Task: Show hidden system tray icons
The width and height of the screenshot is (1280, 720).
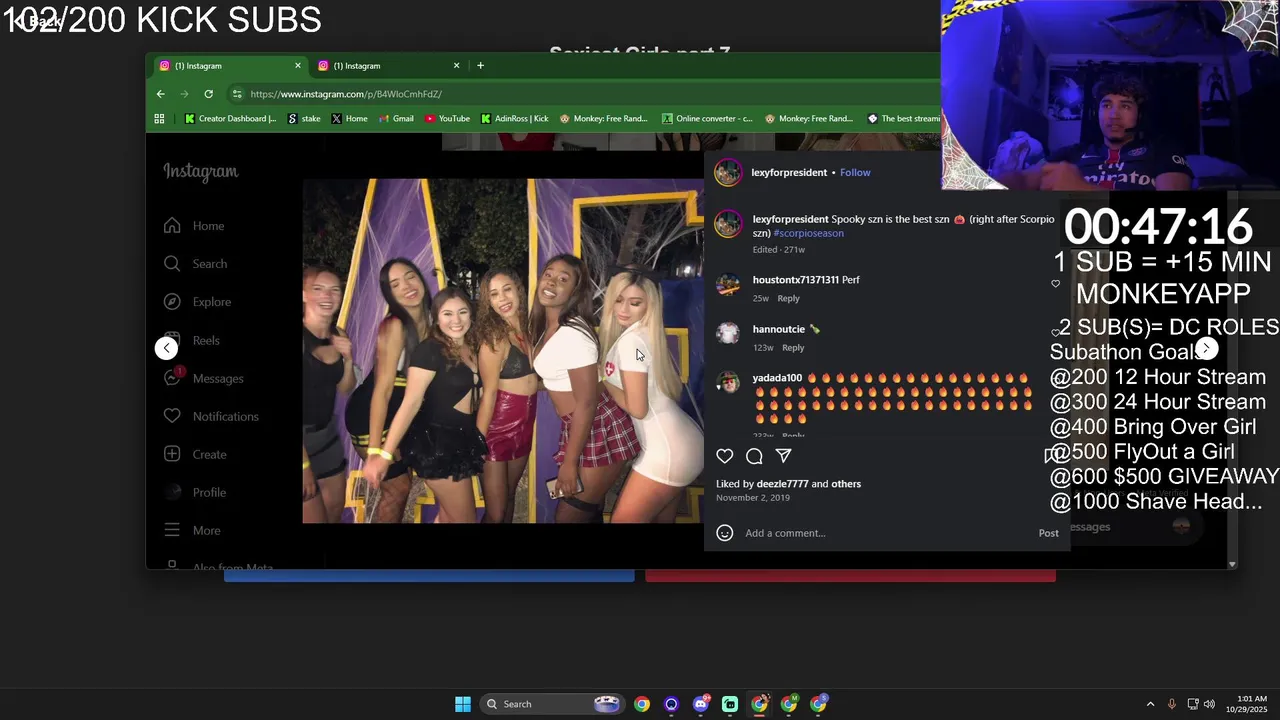Action: pos(1150,704)
